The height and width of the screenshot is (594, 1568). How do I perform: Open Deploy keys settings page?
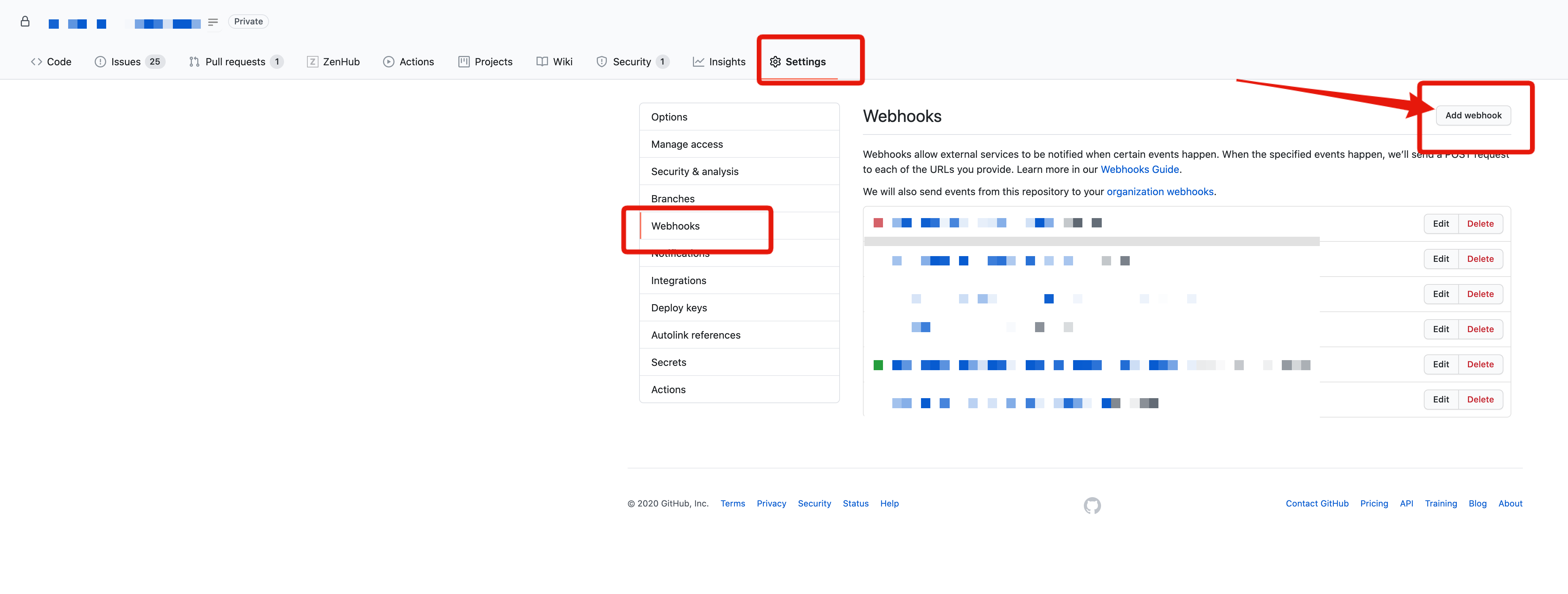point(679,308)
